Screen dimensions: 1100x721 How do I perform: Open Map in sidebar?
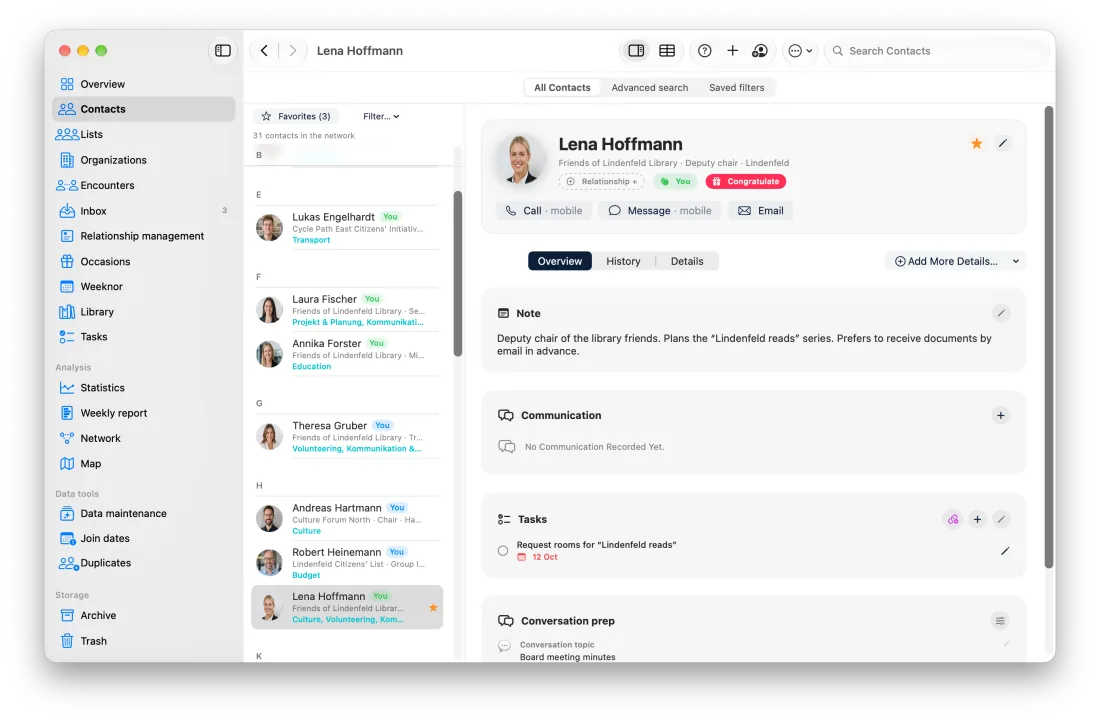coord(143,464)
